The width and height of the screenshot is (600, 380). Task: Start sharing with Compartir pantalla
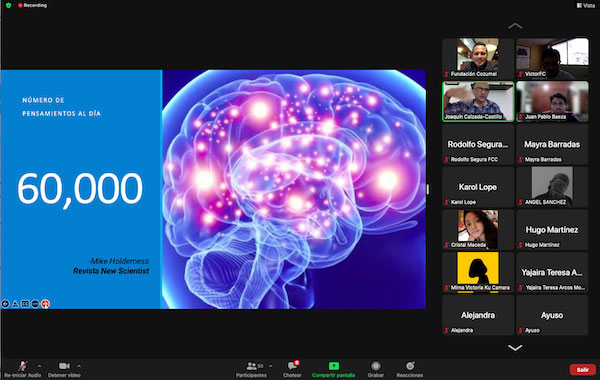(x=334, y=366)
